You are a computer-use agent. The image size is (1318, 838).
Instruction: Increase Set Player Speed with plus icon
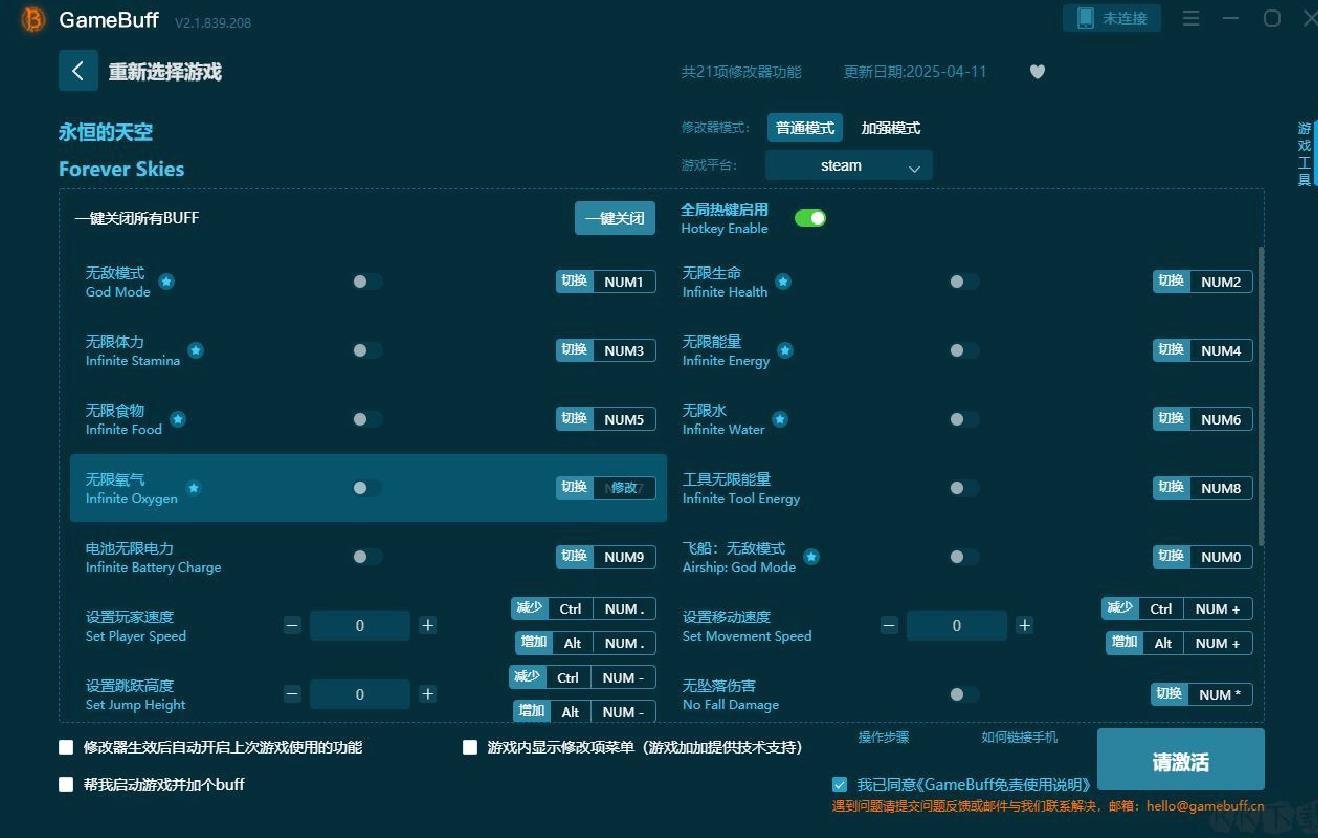pos(428,626)
